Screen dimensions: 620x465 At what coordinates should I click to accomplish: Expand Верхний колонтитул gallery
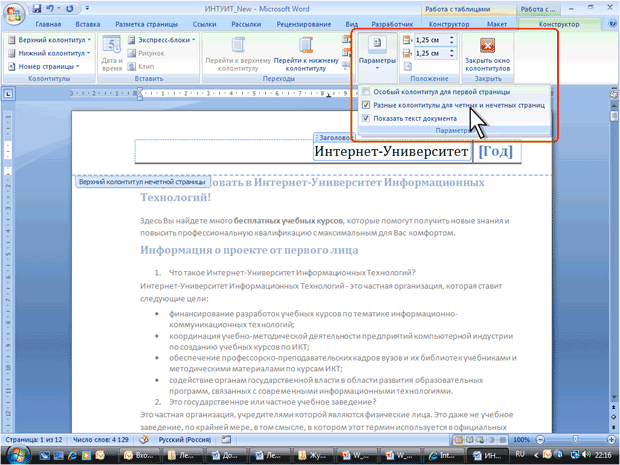coord(50,40)
